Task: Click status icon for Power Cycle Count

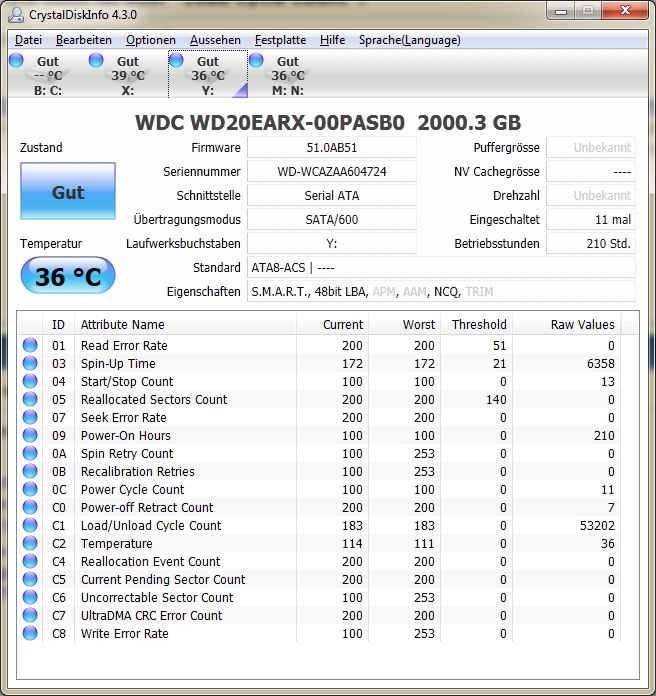Action: click(x=30, y=489)
